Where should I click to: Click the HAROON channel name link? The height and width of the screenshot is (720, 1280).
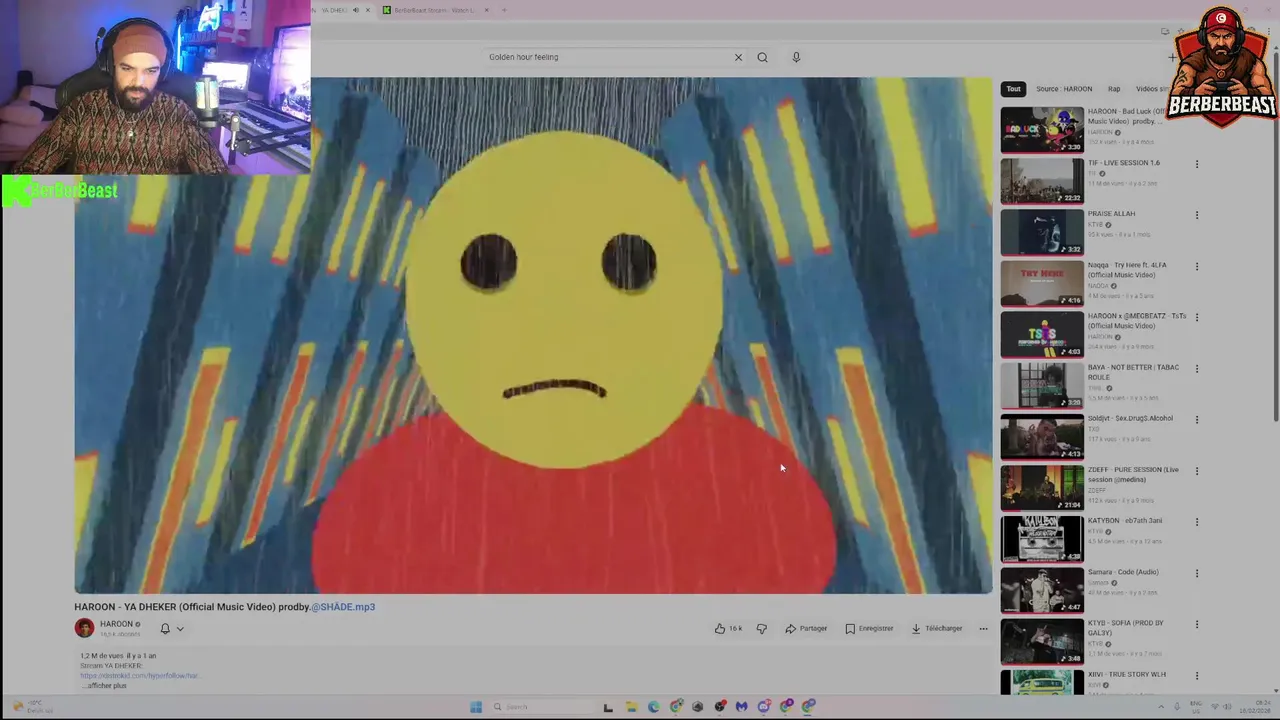(x=116, y=624)
